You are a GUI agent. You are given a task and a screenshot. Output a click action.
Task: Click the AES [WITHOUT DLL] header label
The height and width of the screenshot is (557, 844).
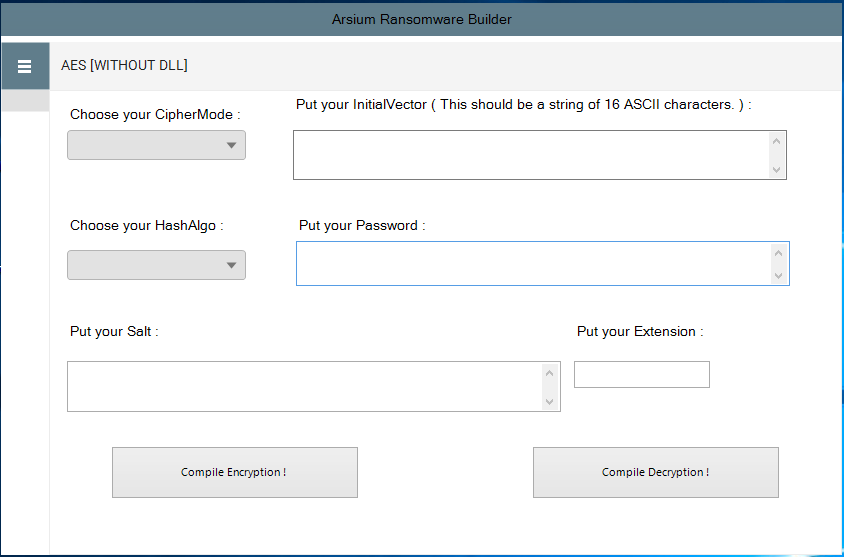coord(124,66)
